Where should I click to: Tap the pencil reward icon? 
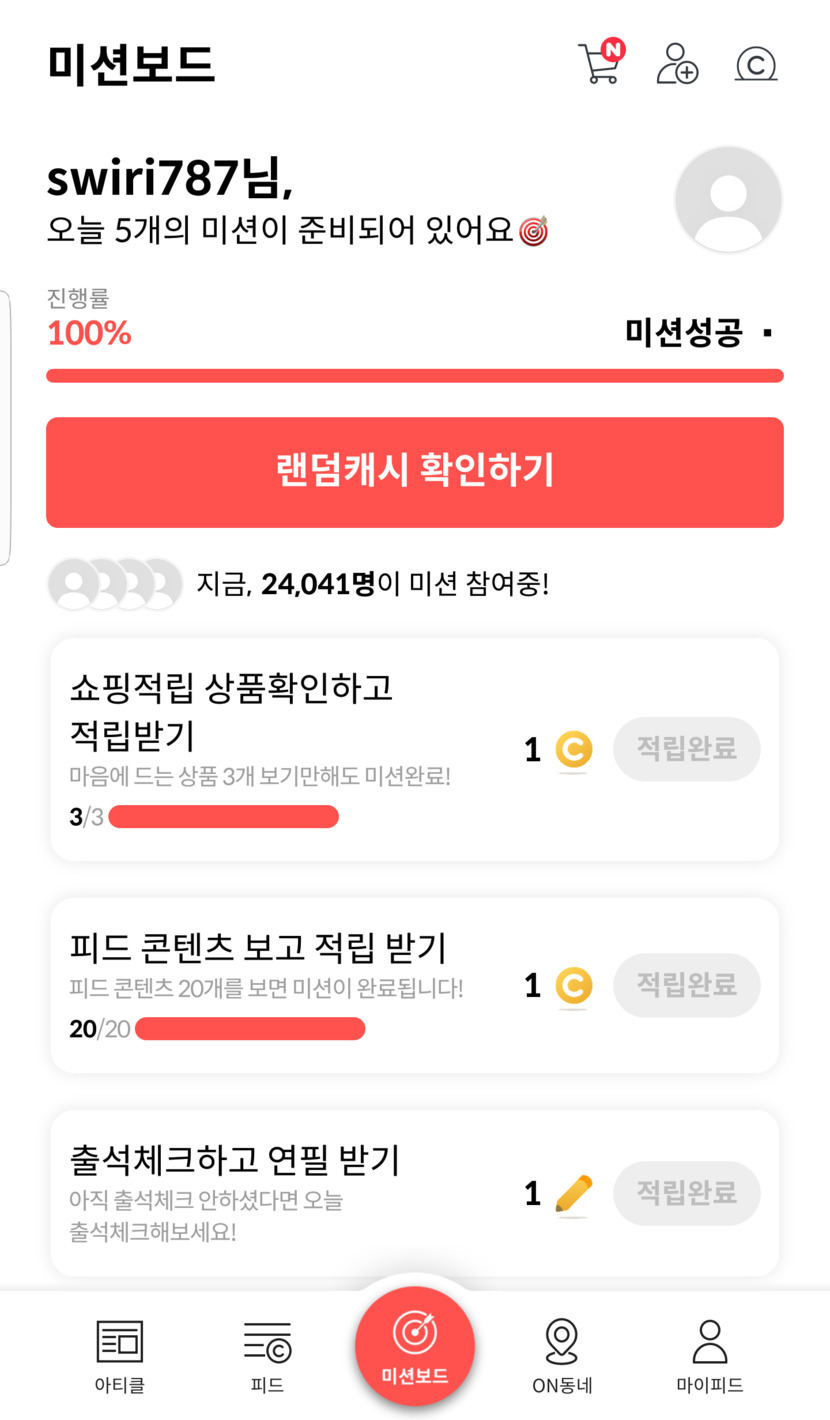(573, 1193)
